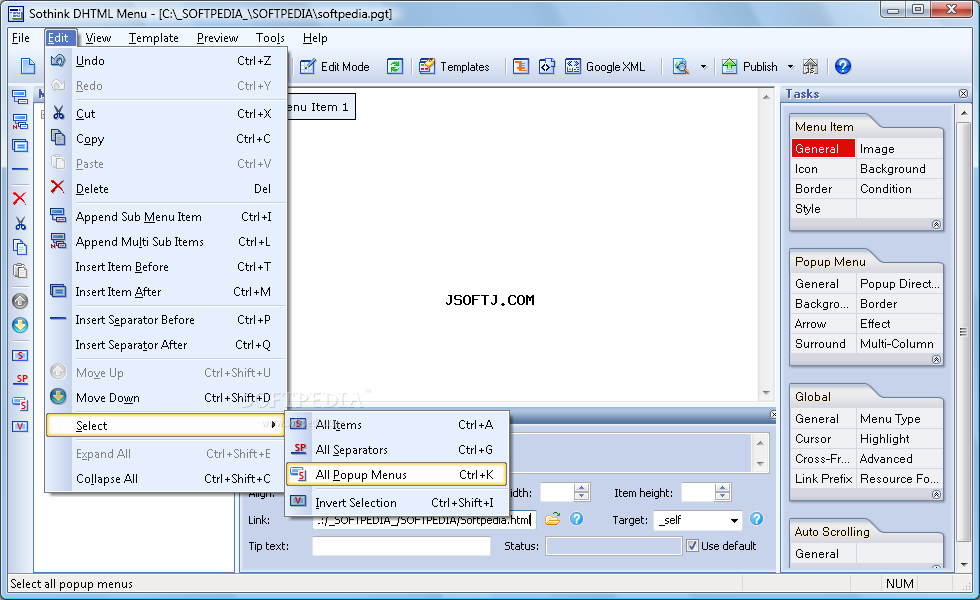Choose Insert Item Before entry

pos(166,267)
